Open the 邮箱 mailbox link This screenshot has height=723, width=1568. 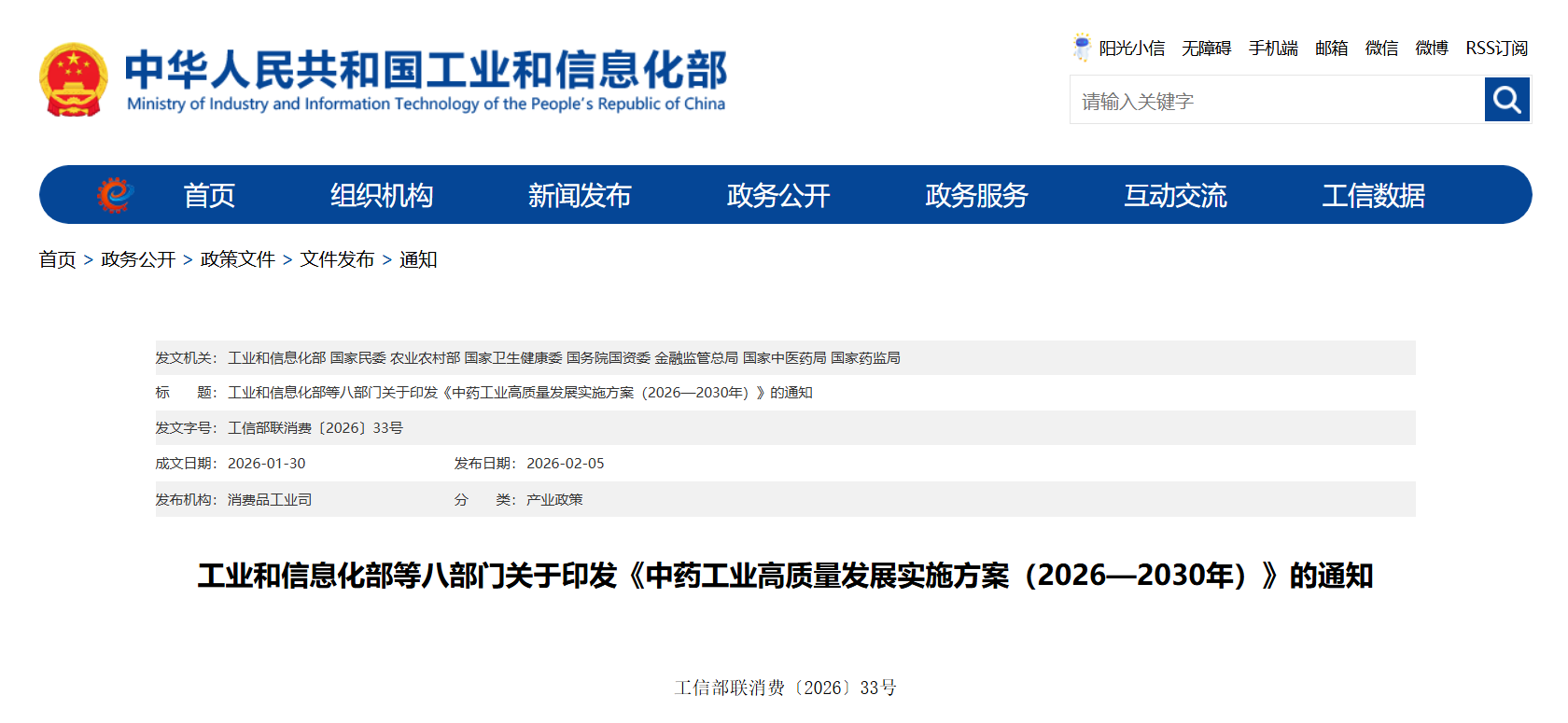[x=1331, y=49]
